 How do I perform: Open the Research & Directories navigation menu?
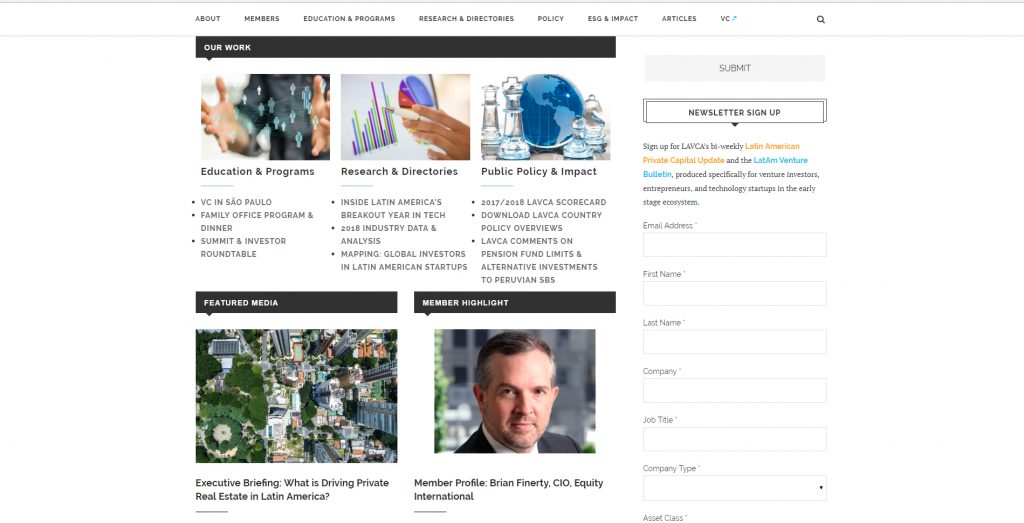[466, 19]
